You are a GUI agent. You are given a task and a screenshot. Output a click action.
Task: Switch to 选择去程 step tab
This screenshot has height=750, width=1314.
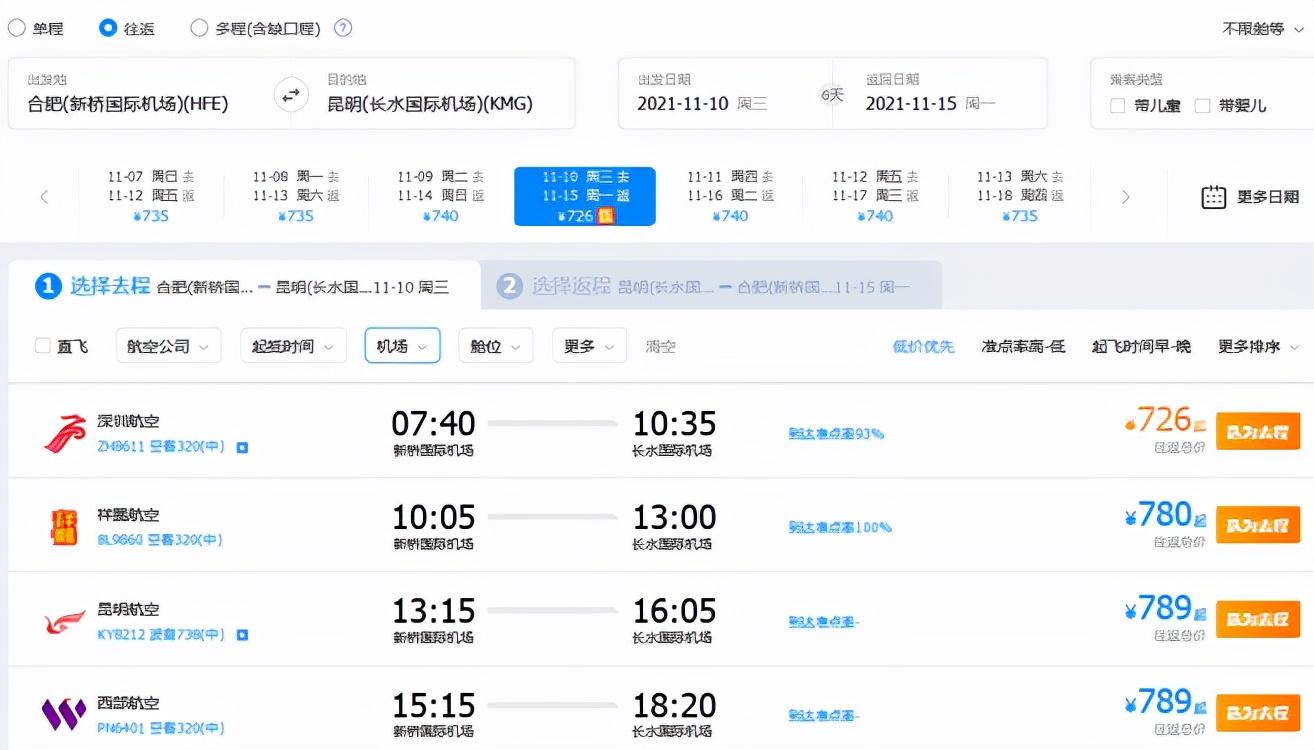(243, 287)
